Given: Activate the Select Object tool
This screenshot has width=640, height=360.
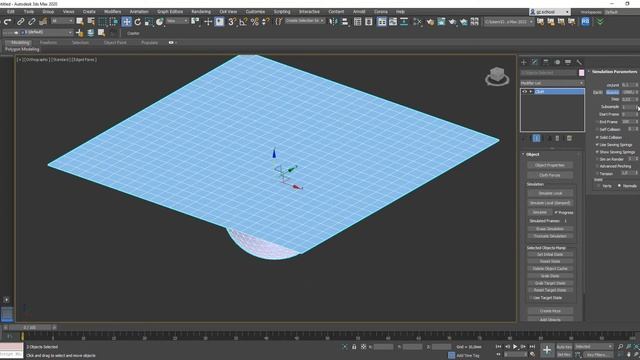Looking at the screenshot, I should coord(80,22).
